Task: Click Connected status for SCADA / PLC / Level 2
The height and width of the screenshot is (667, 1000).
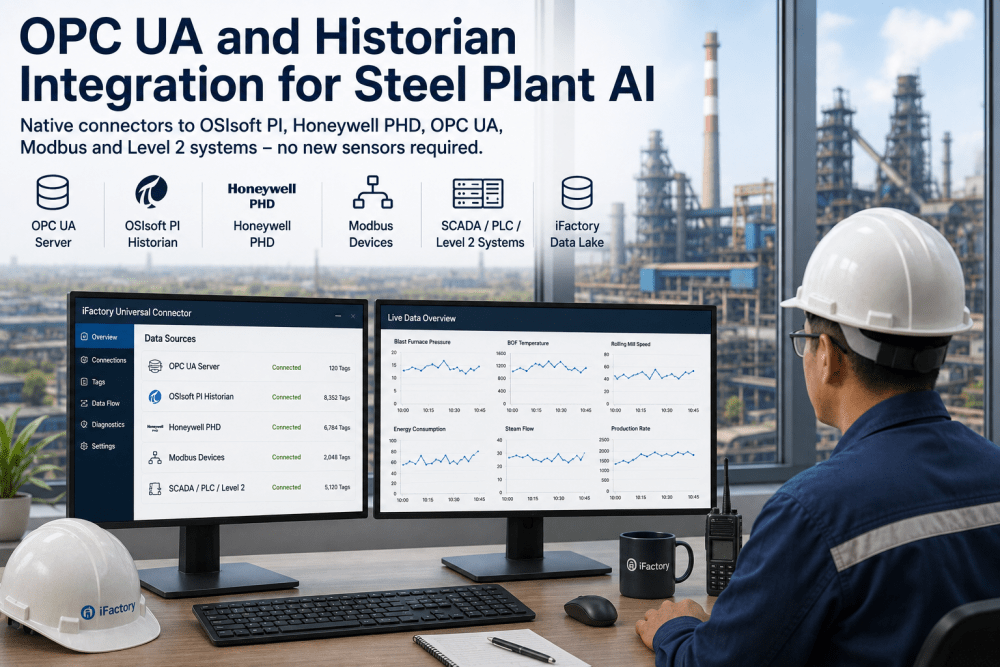Action: (286, 487)
